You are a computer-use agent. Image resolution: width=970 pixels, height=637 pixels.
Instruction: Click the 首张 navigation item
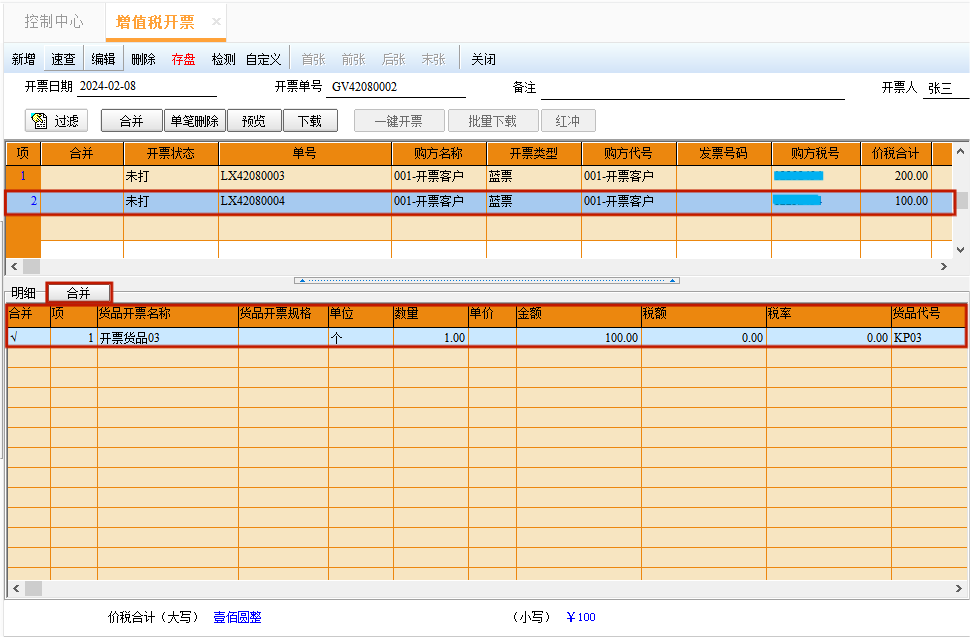click(313, 59)
